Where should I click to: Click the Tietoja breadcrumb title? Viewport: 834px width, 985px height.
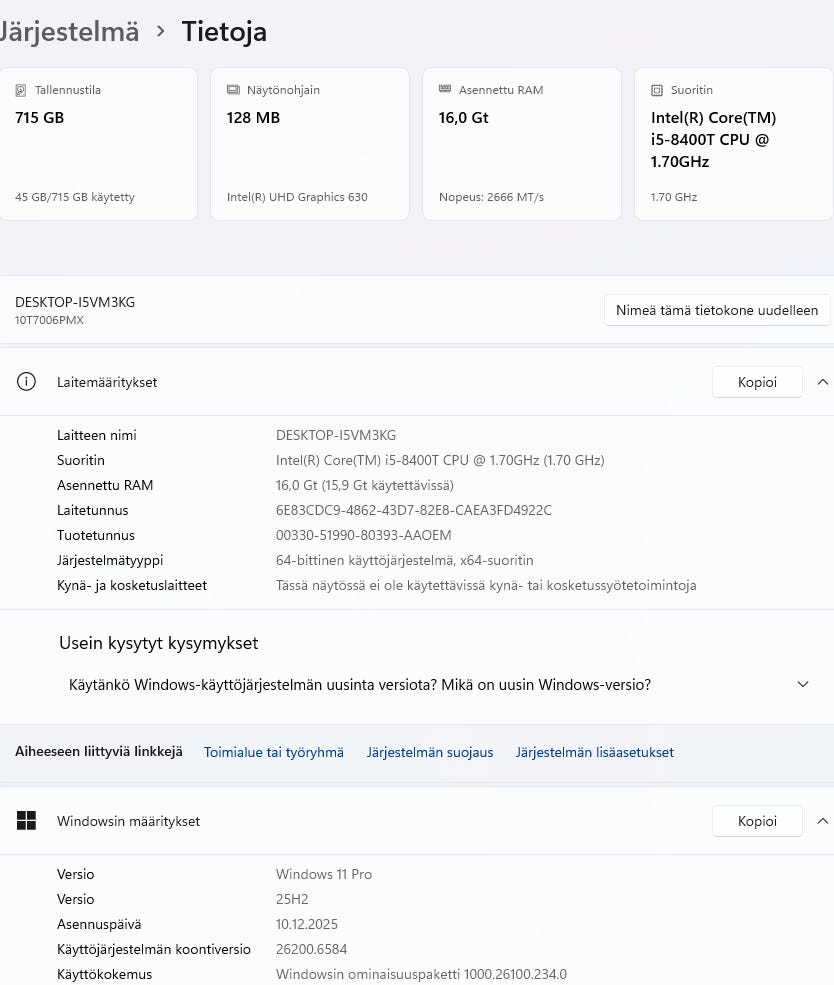(x=224, y=31)
